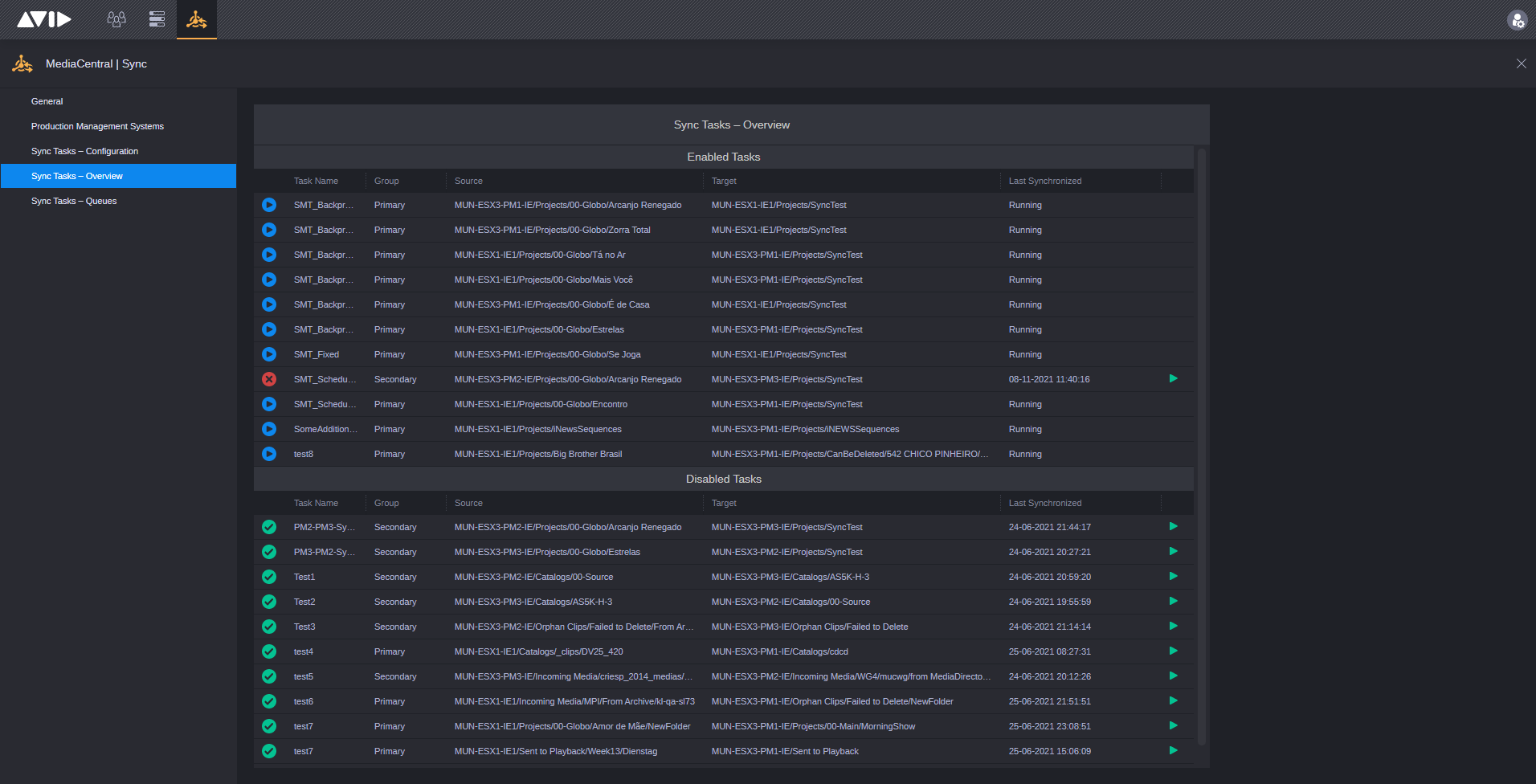Run the test5 sync task
The height and width of the screenshot is (784, 1536).
[1174, 676]
